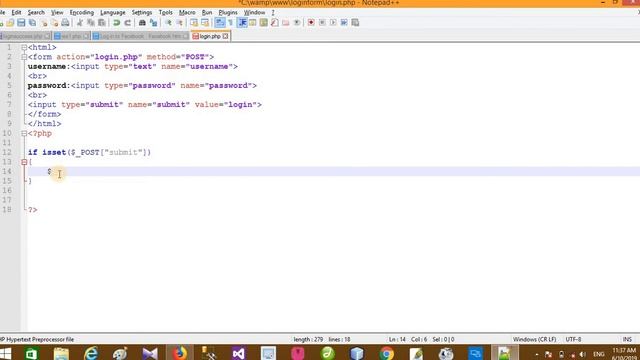Screen dimensions: 640x360
Task: Place cursor on the if isset line
Action: coord(89,152)
